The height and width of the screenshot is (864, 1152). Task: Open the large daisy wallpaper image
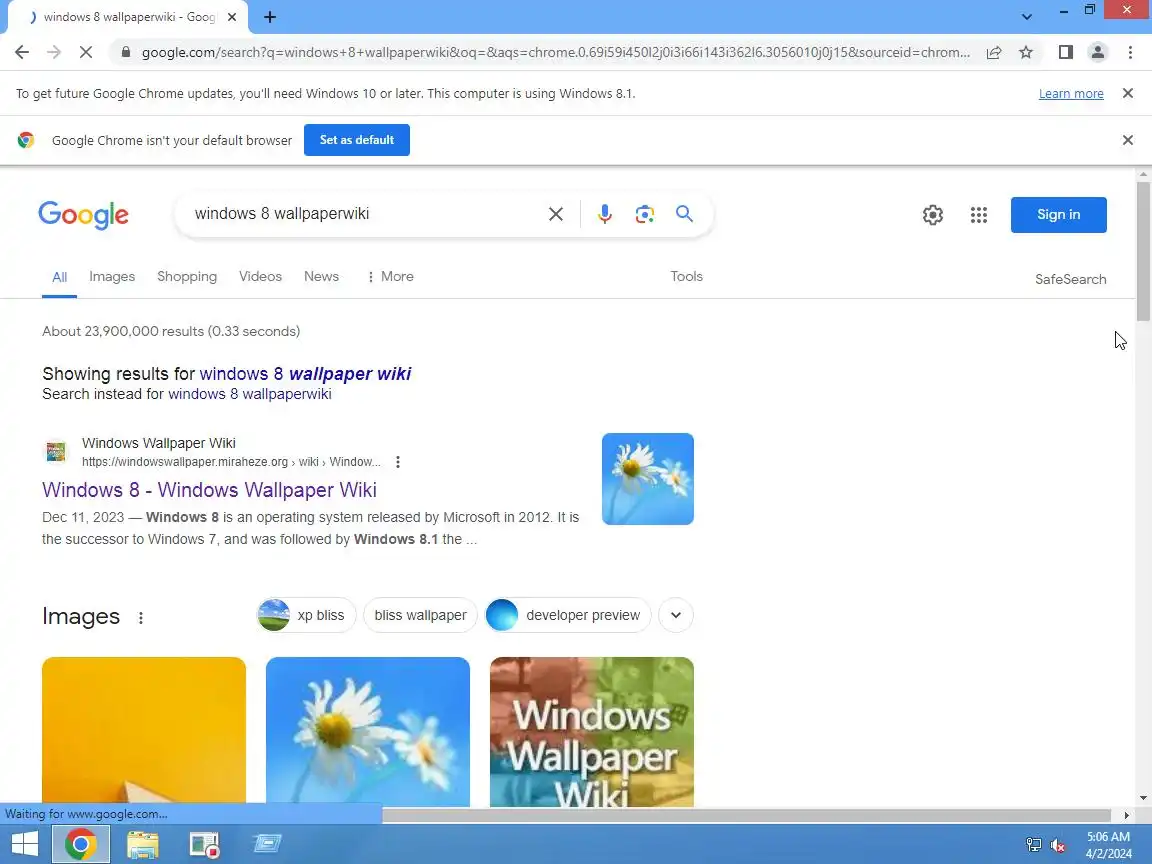pos(367,731)
